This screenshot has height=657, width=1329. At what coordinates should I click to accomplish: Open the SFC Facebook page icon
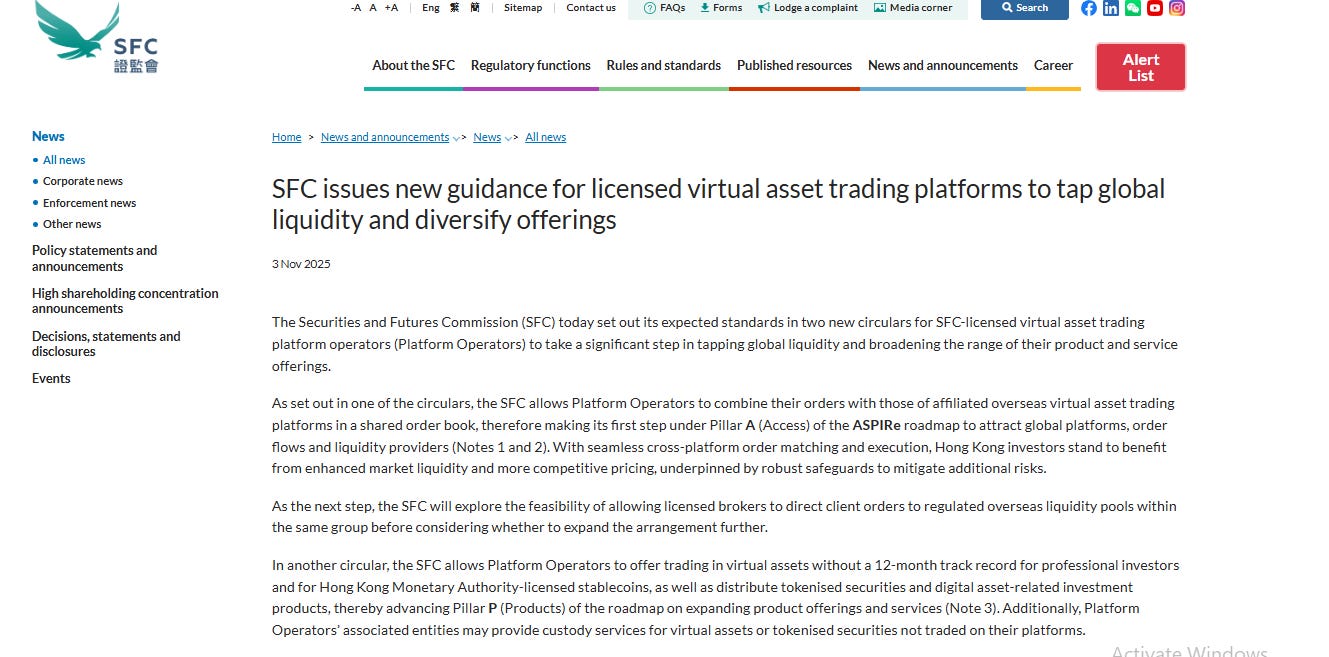pos(1089,8)
